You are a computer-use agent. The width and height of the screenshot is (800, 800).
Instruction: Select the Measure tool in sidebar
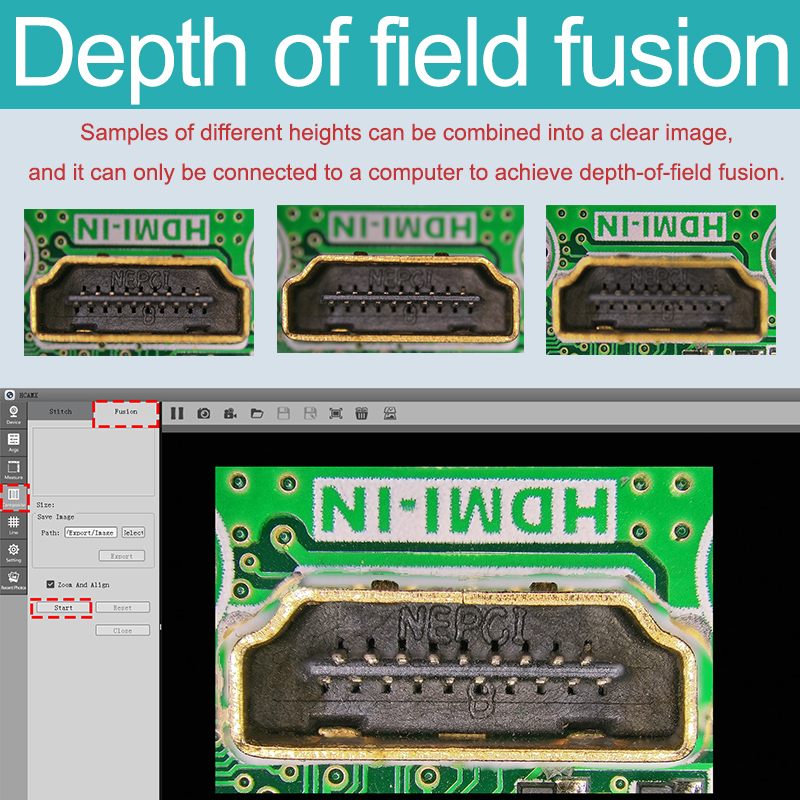pos(13,470)
